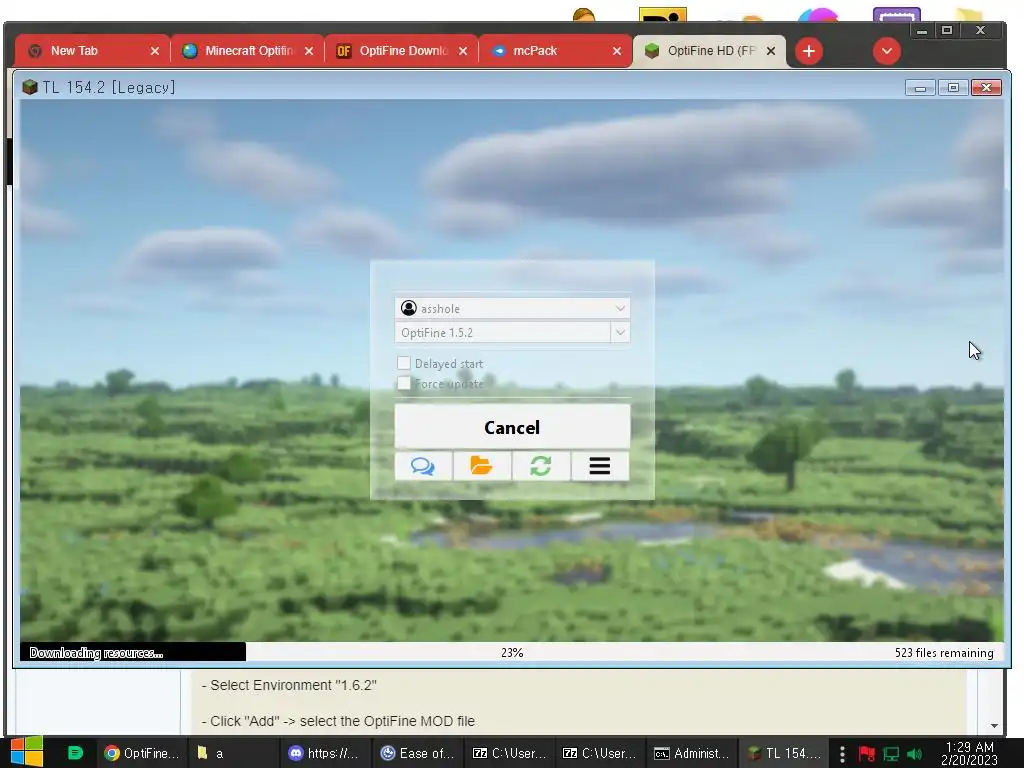Image resolution: width=1024 pixels, height=768 pixels.
Task: Open the green chat app taskbar icon
Action: click(x=76, y=753)
